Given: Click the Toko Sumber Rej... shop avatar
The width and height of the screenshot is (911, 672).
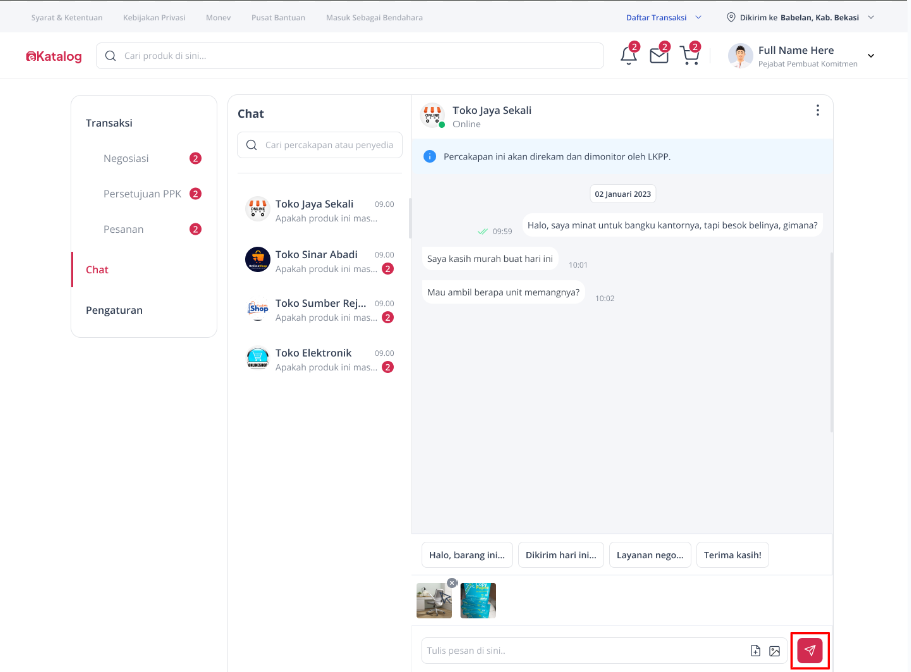Looking at the screenshot, I should pyautogui.click(x=257, y=309).
